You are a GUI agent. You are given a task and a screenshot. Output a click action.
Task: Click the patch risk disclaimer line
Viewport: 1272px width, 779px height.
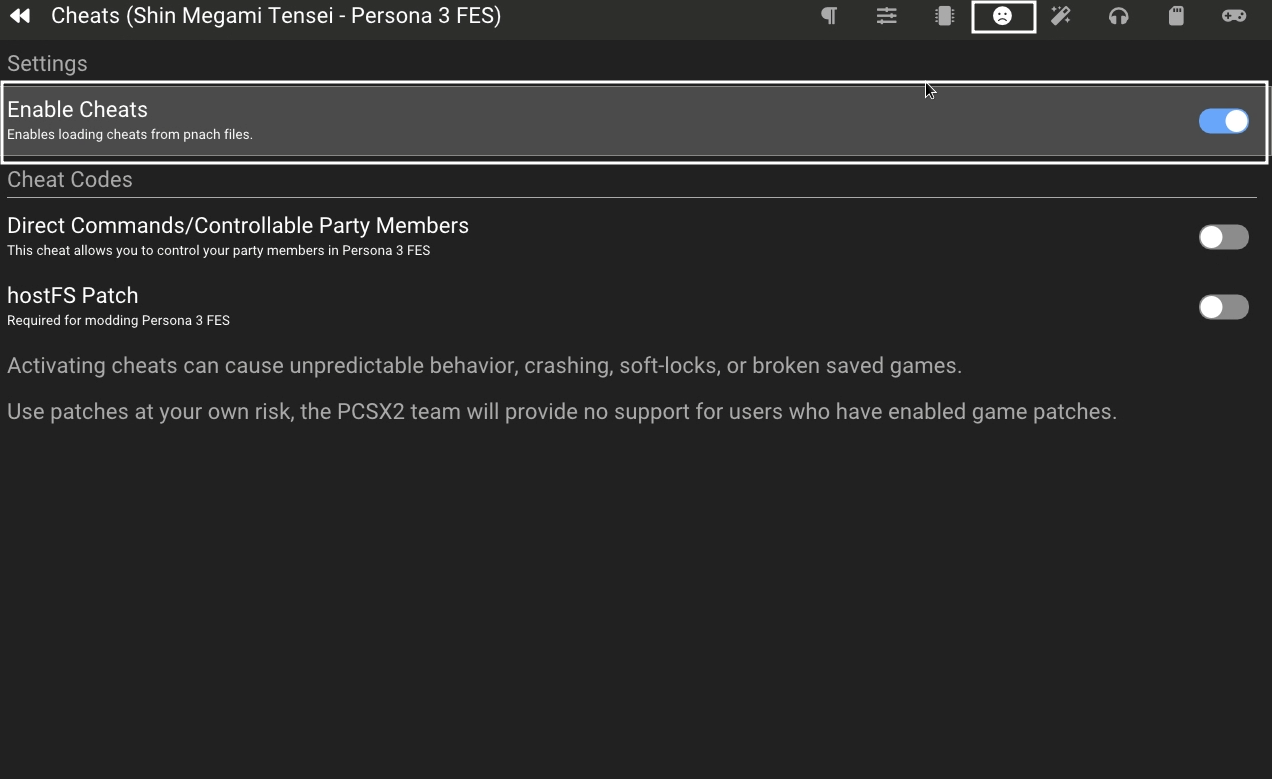click(x=562, y=411)
